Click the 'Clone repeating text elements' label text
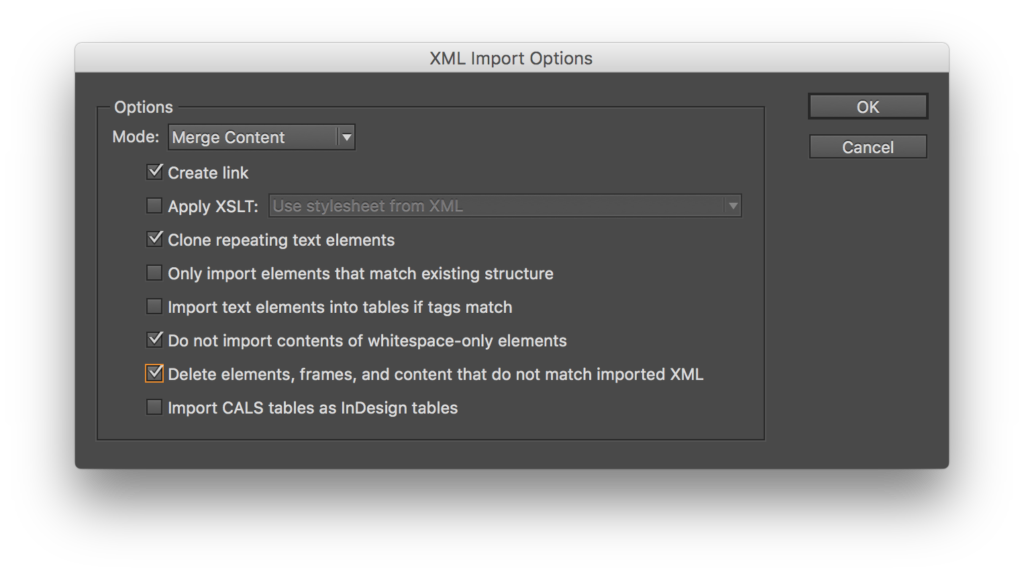Viewport: 1024px width, 576px height. (x=281, y=240)
